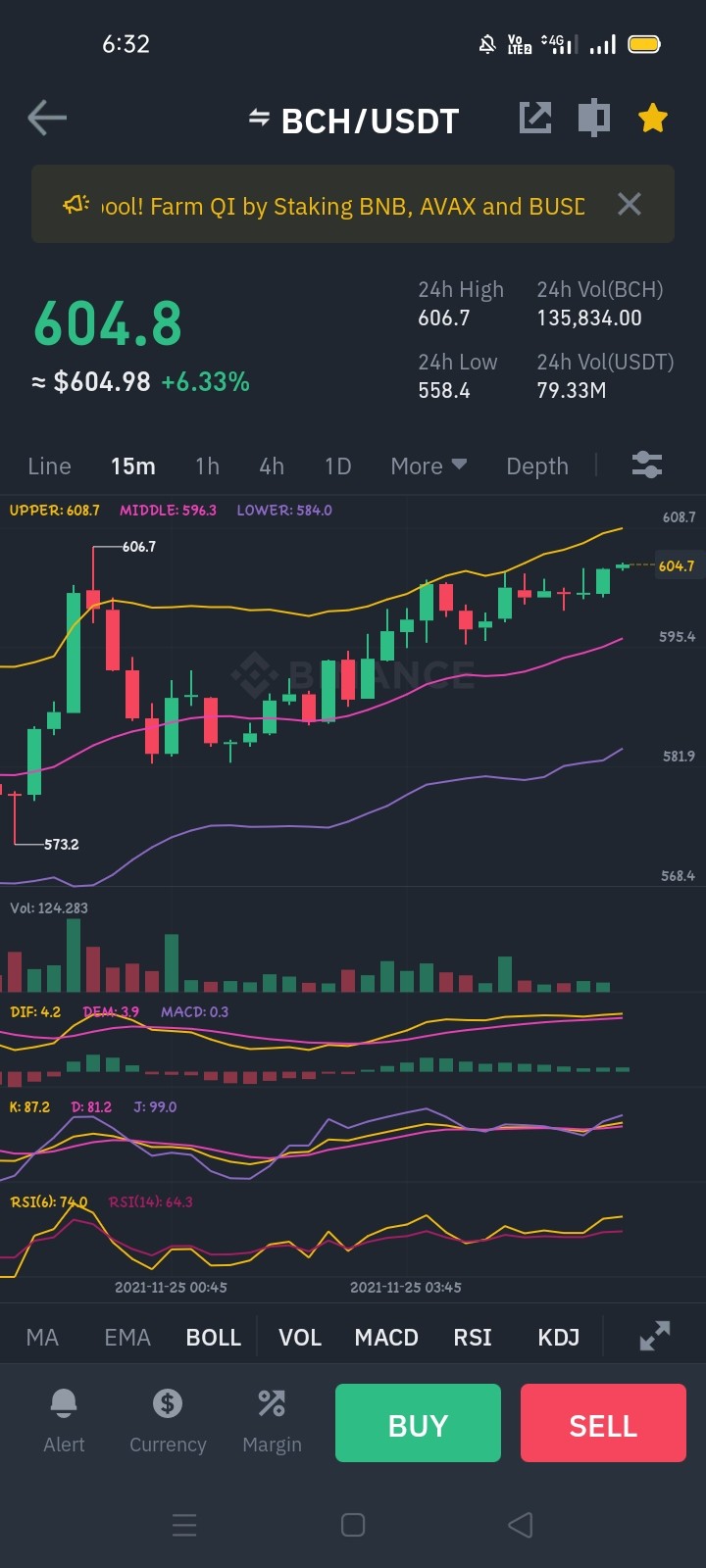The image size is (706, 1568).
Task: Tap the red SELL button
Action: pos(603,1423)
